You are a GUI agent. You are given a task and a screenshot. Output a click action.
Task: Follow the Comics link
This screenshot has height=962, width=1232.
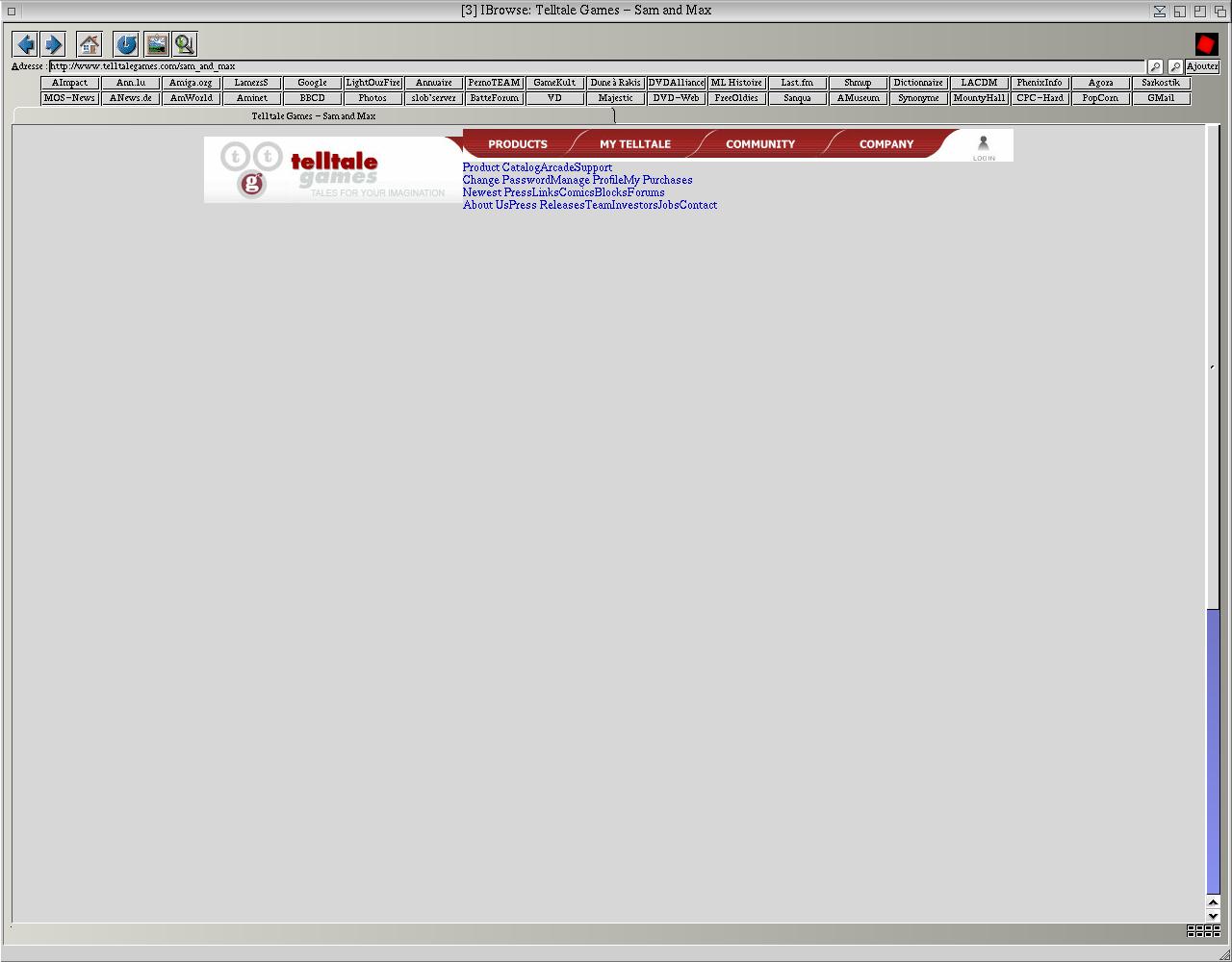(x=577, y=192)
